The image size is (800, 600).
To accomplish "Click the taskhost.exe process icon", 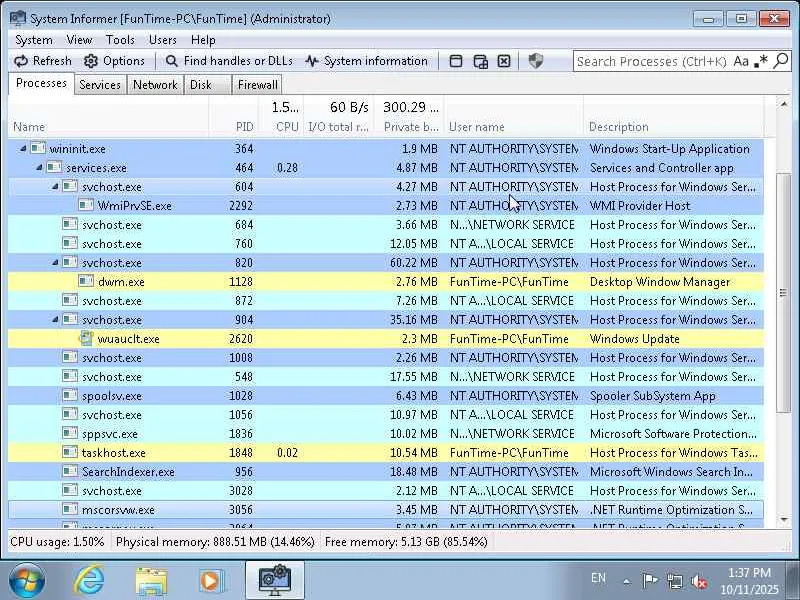I will click(70, 452).
